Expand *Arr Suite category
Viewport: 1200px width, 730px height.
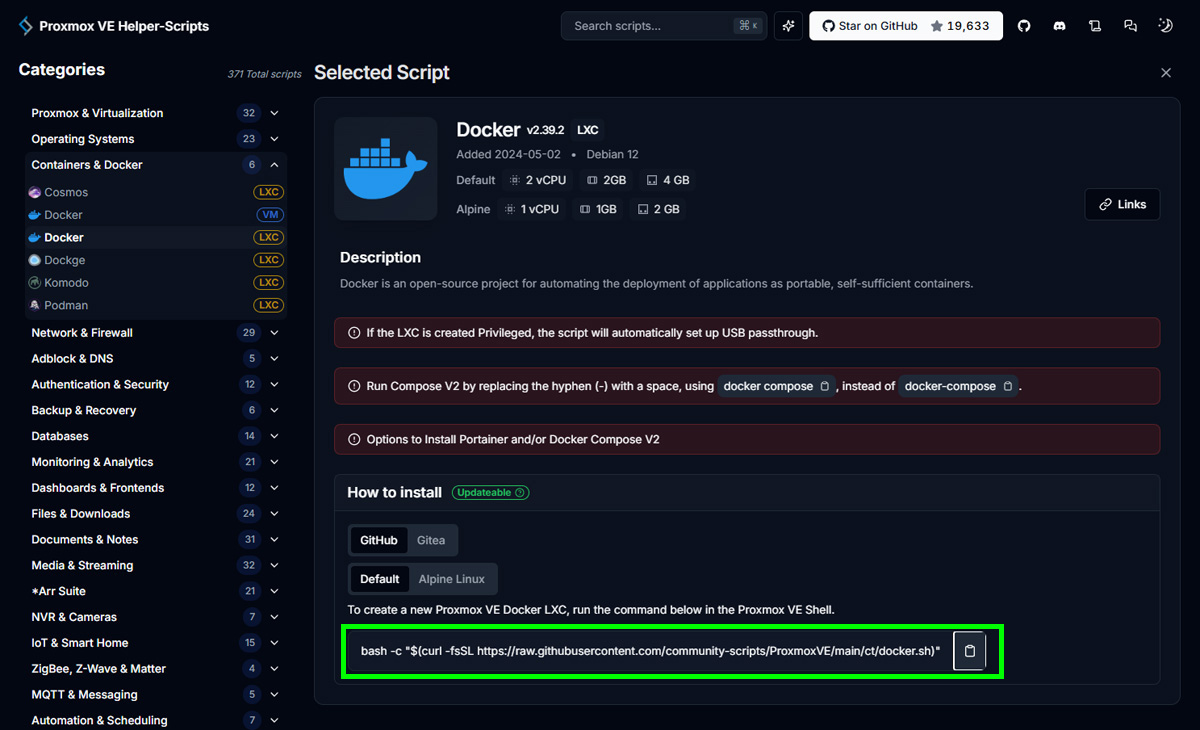click(156, 592)
